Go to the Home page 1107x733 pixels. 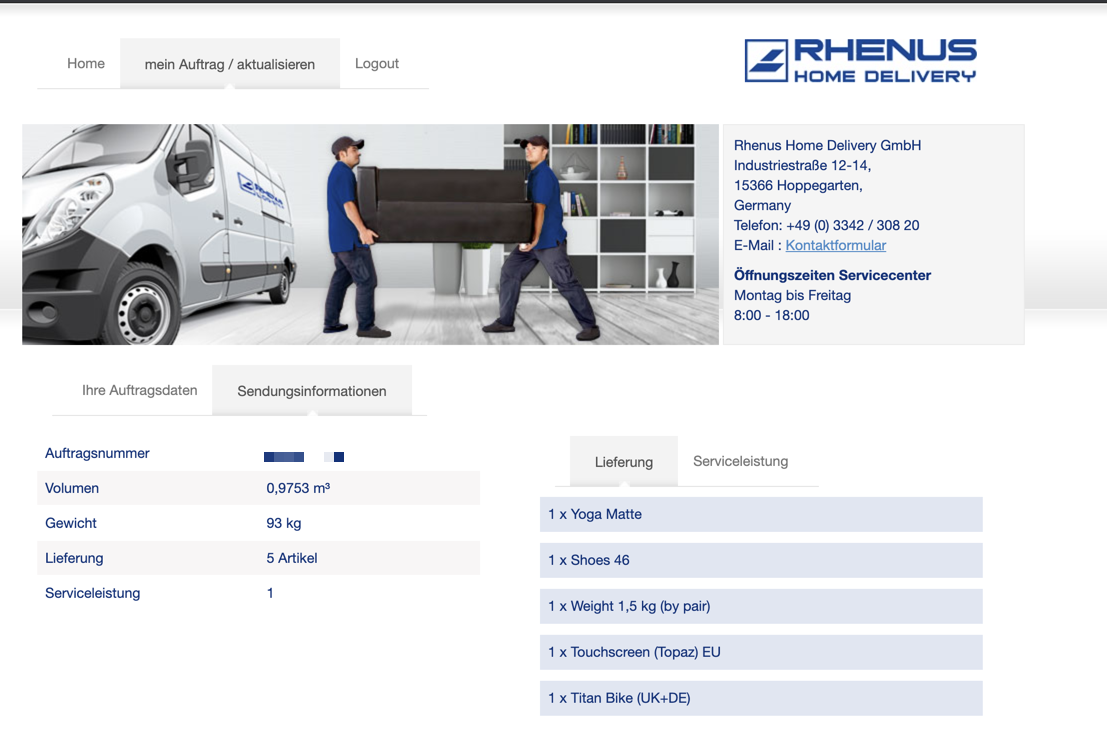pos(86,63)
